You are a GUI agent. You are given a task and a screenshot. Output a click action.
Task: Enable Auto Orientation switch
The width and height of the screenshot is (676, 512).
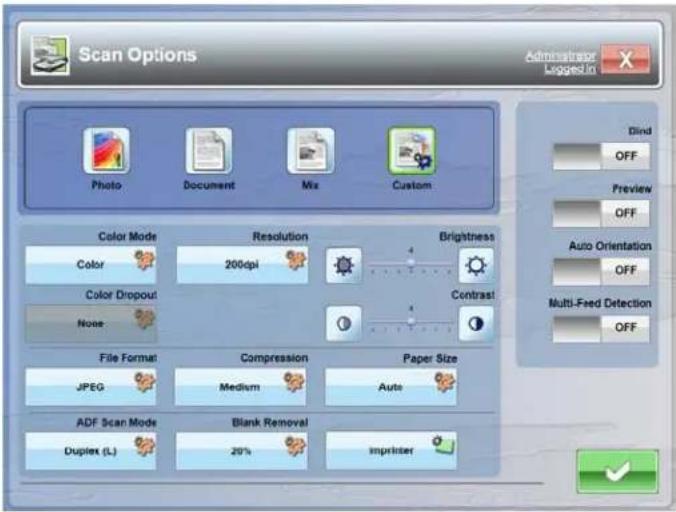click(601, 271)
